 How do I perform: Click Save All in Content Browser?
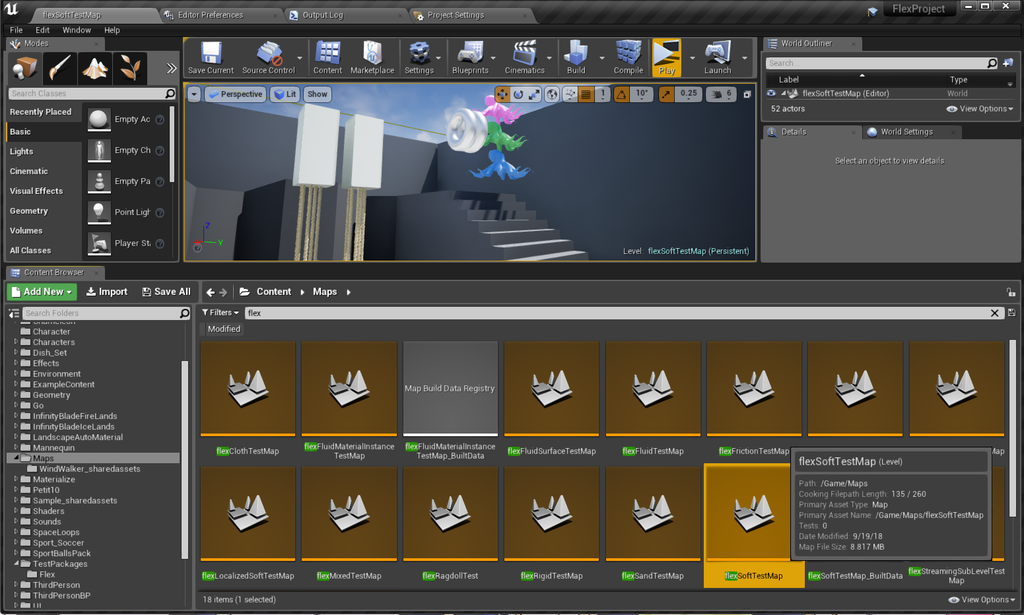(x=167, y=292)
